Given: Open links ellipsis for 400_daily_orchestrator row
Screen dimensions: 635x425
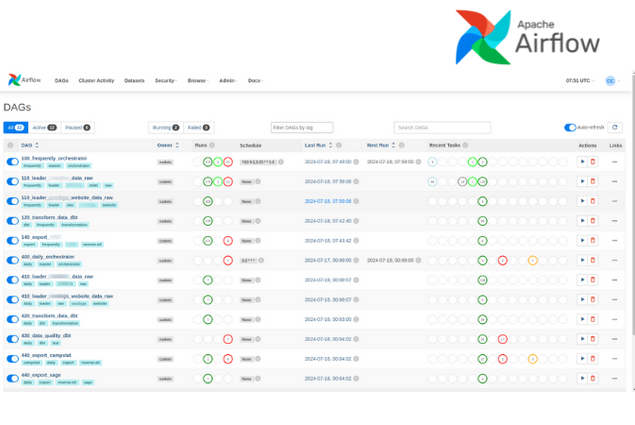Looking at the screenshot, I should coord(615,259).
